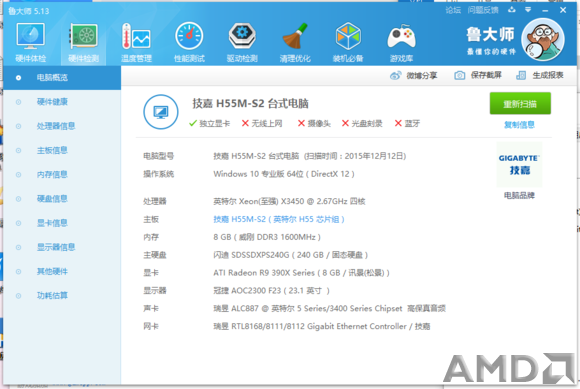The image size is (580, 389).
Task: Click the 摄像头 status indicator
Action: click(x=314, y=124)
